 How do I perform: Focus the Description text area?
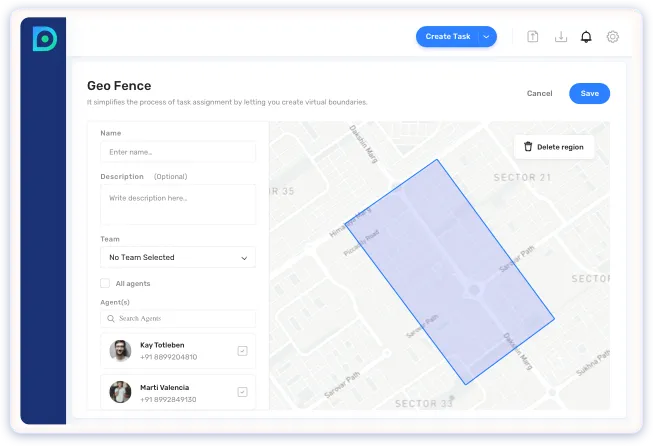point(177,204)
